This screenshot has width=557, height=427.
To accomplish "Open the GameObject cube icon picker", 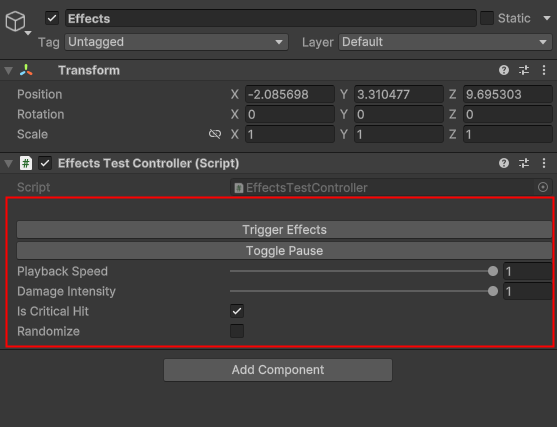I will pos(15,21).
